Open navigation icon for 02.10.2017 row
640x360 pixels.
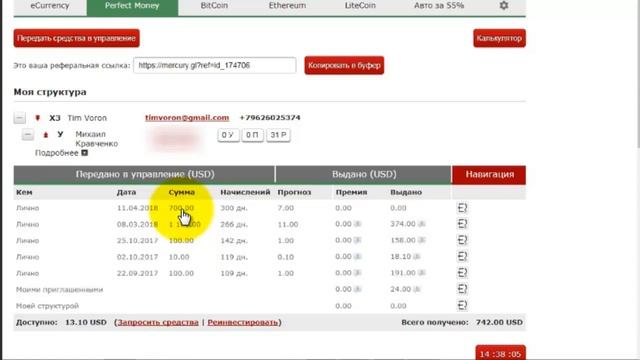(x=462, y=256)
